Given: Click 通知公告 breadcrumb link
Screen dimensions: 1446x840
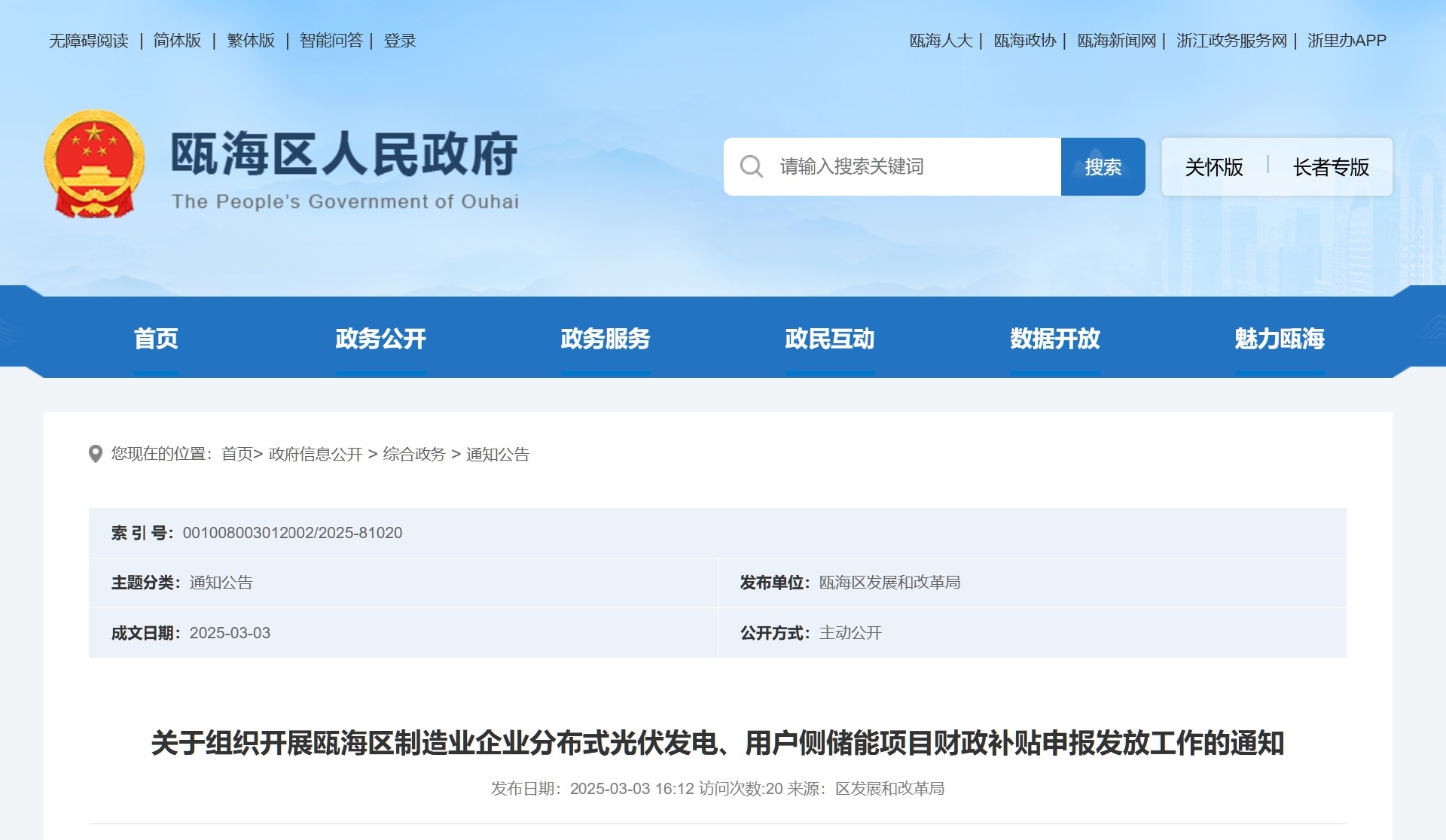Looking at the screenshot, I should point(497,454).
